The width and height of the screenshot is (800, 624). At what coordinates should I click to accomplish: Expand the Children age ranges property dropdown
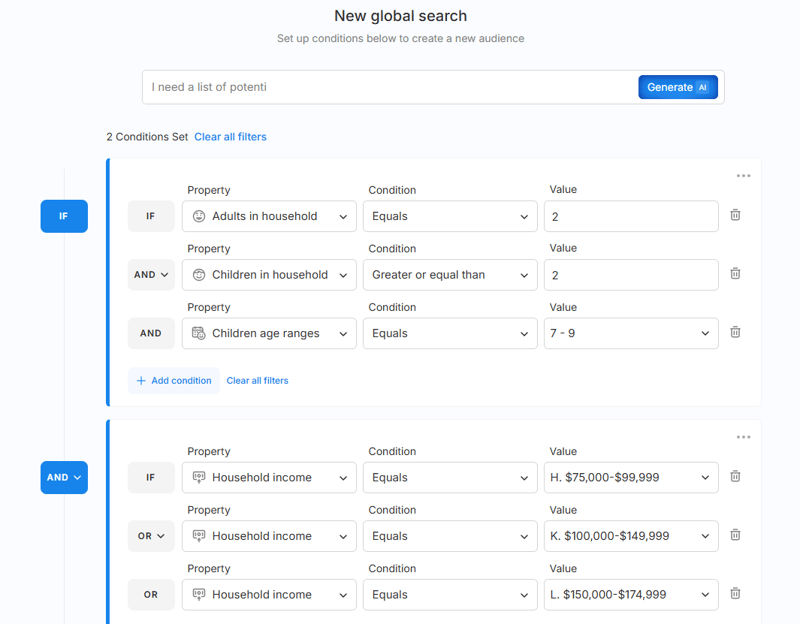coord(269,333)
